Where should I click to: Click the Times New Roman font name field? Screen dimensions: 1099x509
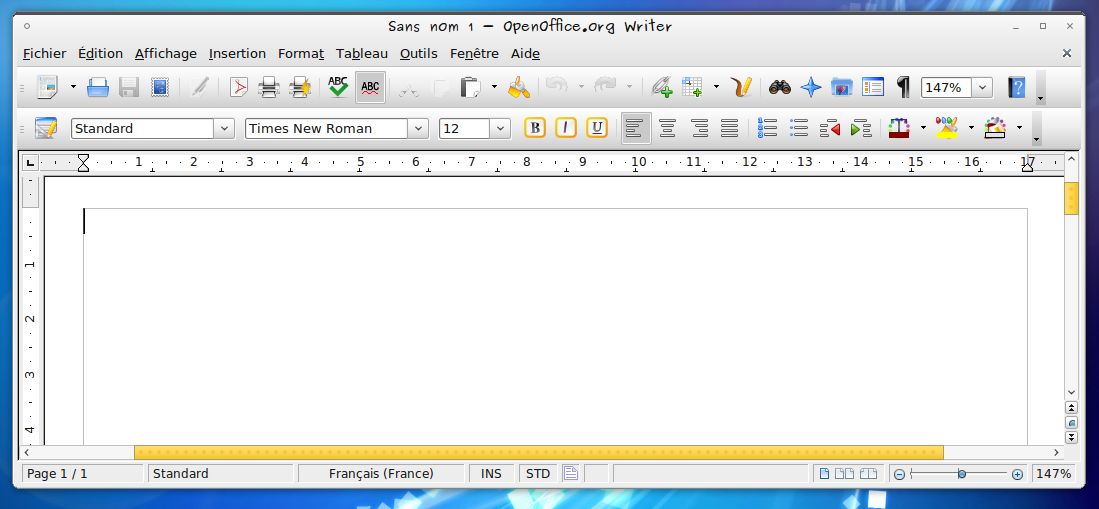click(327, 128)
